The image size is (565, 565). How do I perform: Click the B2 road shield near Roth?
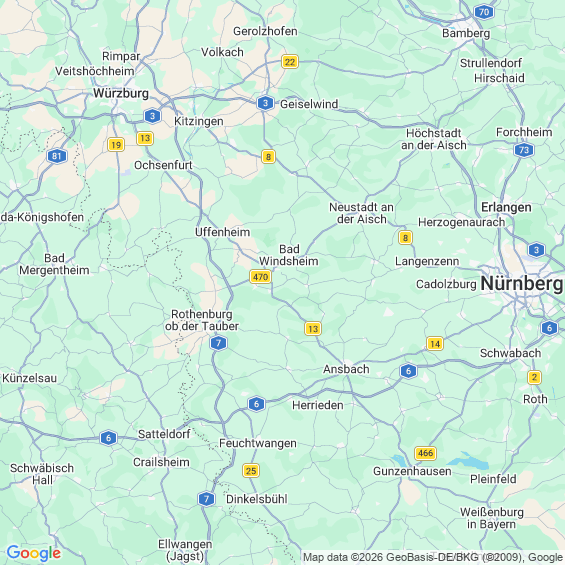534,377
